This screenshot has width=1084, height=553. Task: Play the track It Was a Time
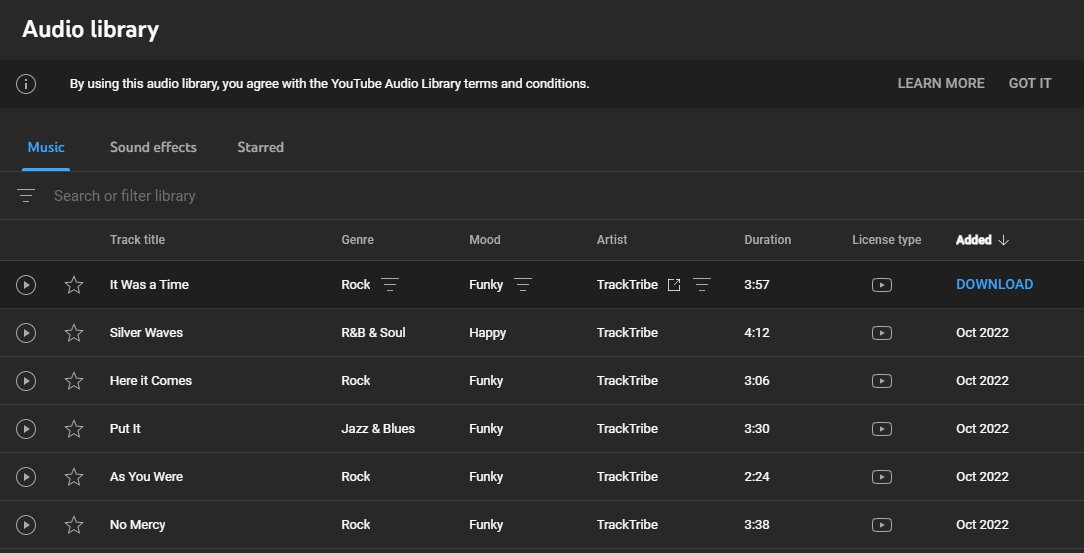26,285
